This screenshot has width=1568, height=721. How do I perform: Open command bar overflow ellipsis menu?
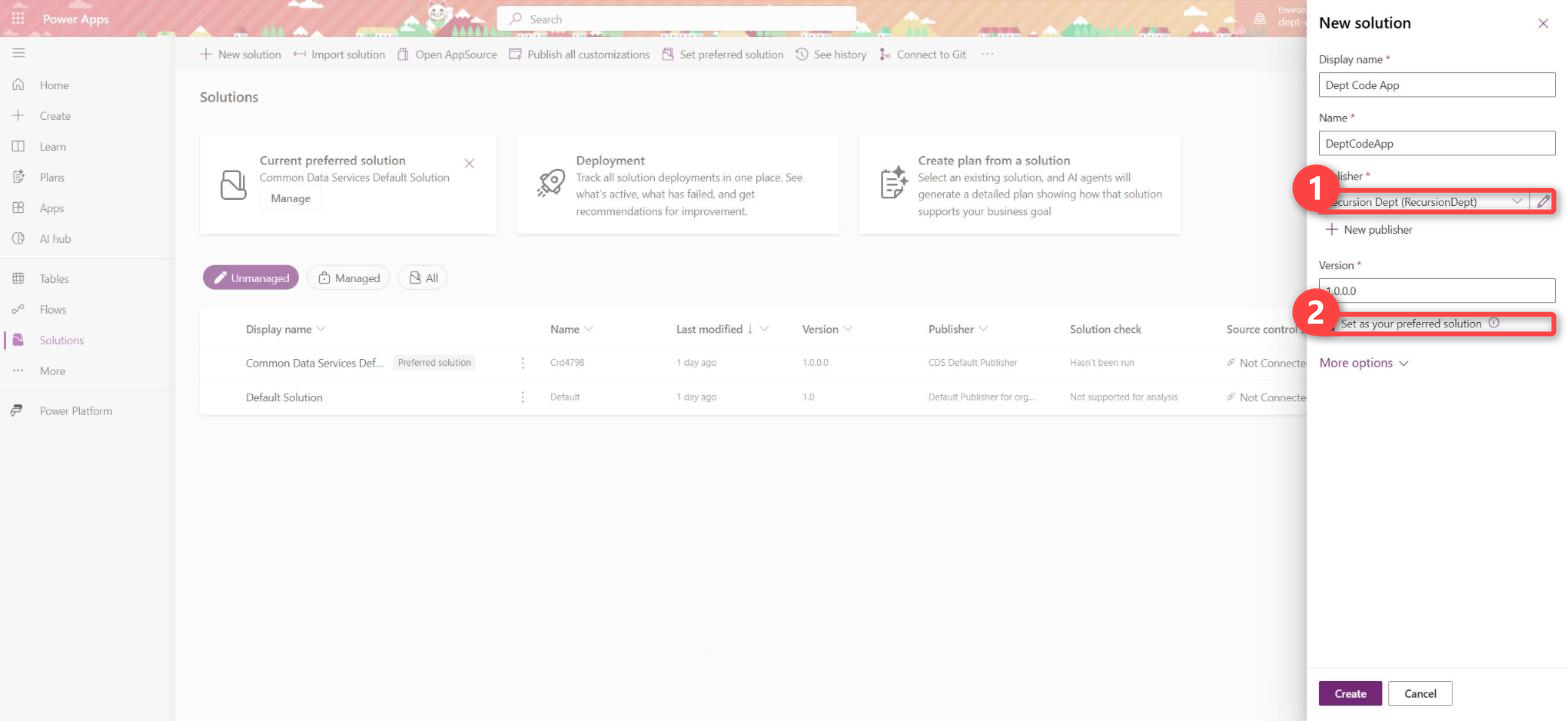click(987, 55)
